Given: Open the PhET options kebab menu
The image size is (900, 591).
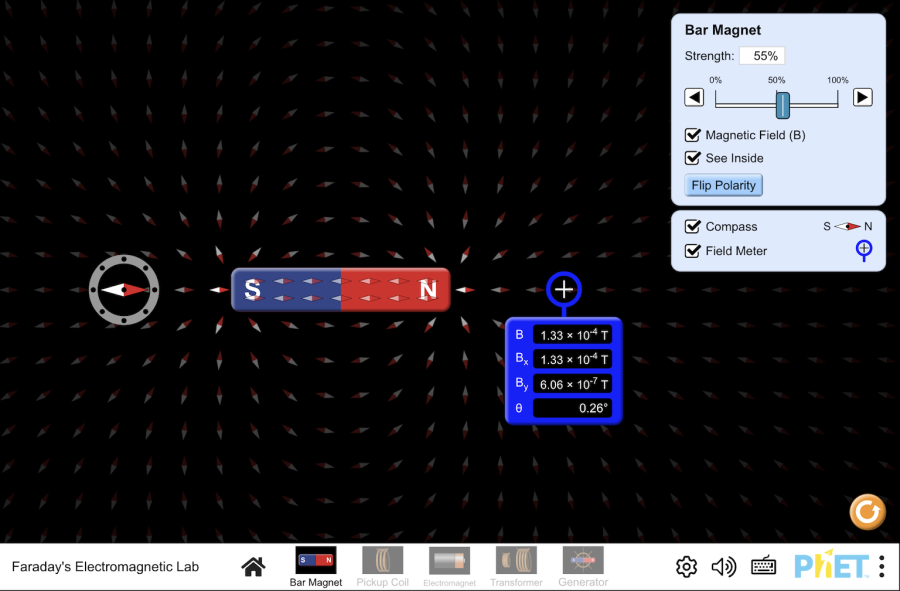Looking at the screenshot, I should point(881,567).
